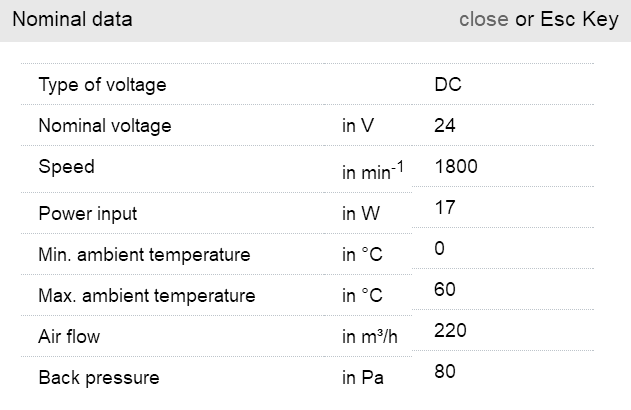Click the power input value 17
Screen dimensions: 631x410
pyautogui.click(x=445, y=207)
